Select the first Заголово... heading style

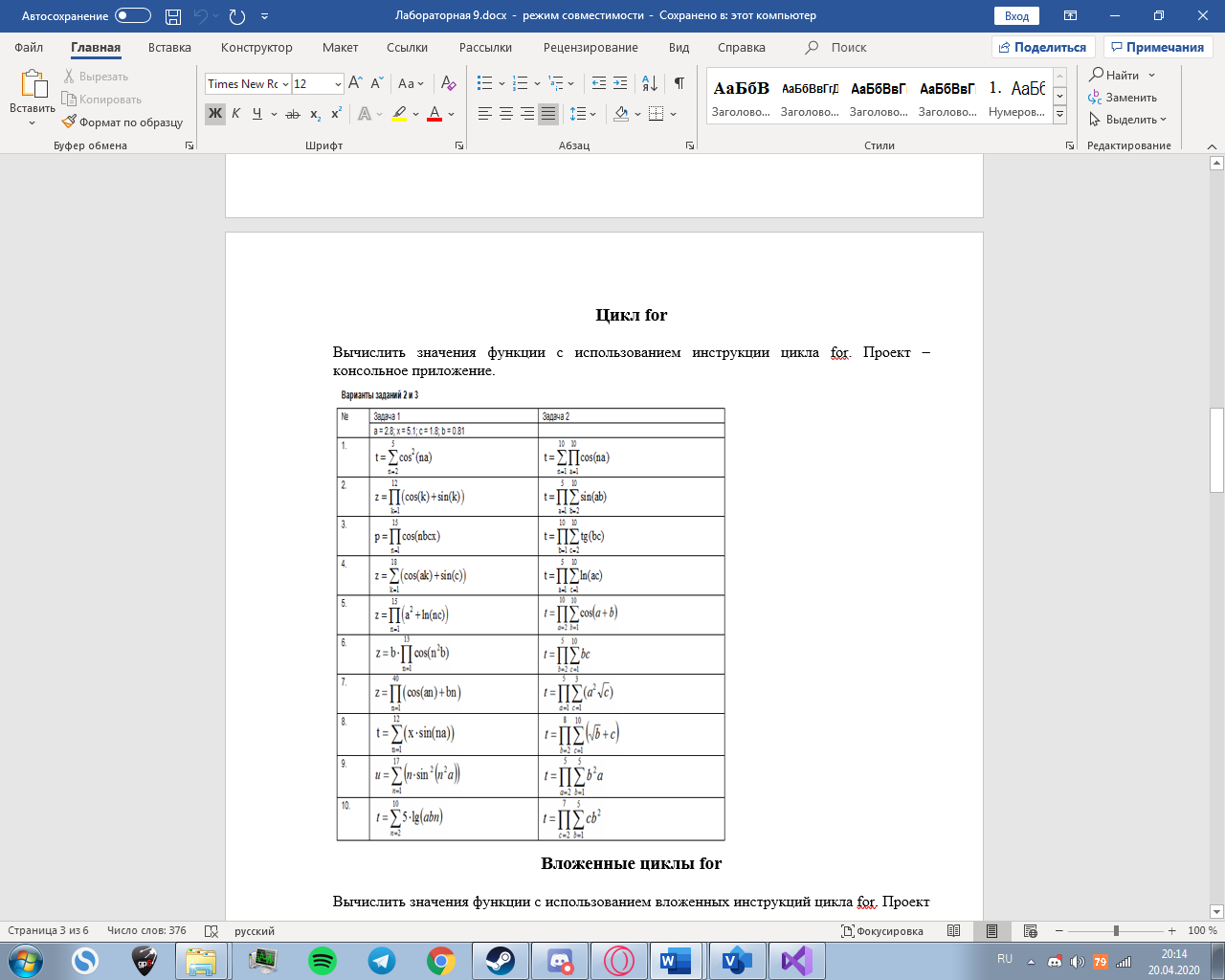point(741,99)
